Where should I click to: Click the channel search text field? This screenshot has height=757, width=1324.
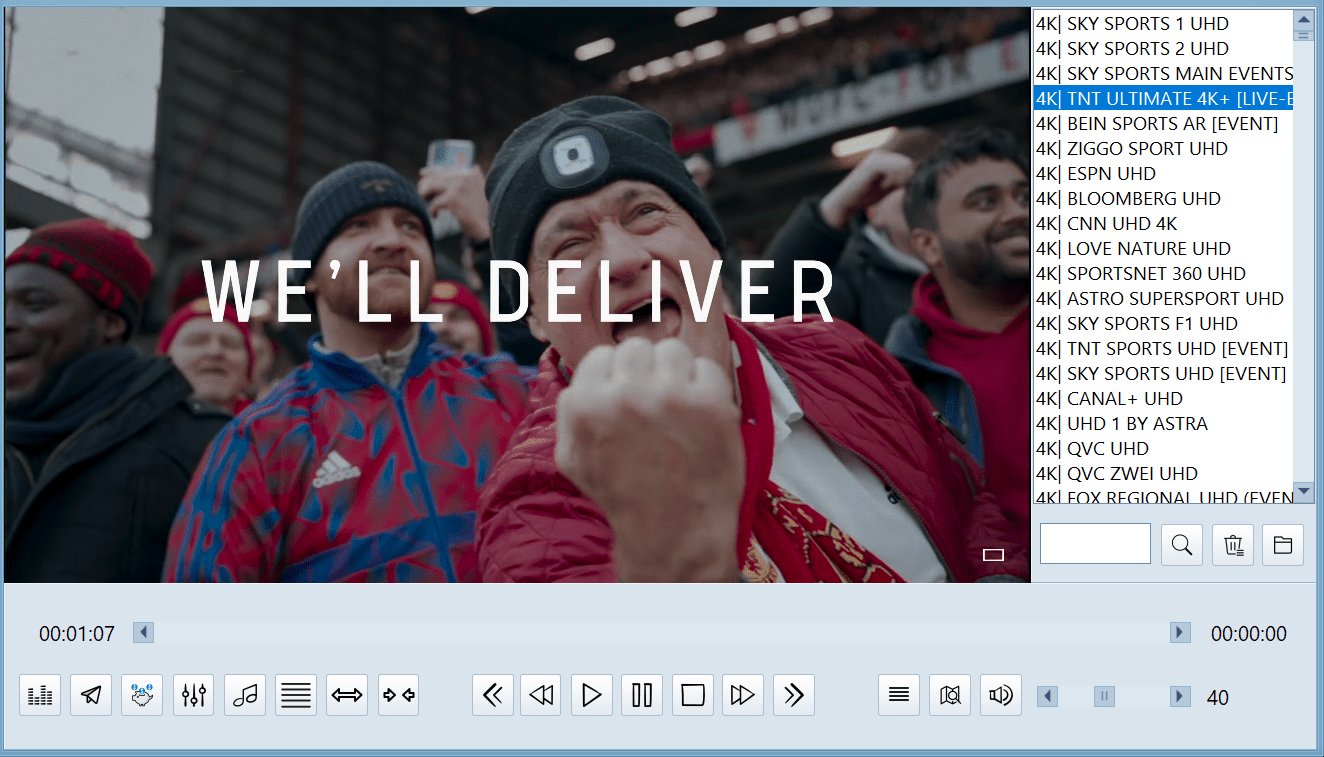point(1095,544)
